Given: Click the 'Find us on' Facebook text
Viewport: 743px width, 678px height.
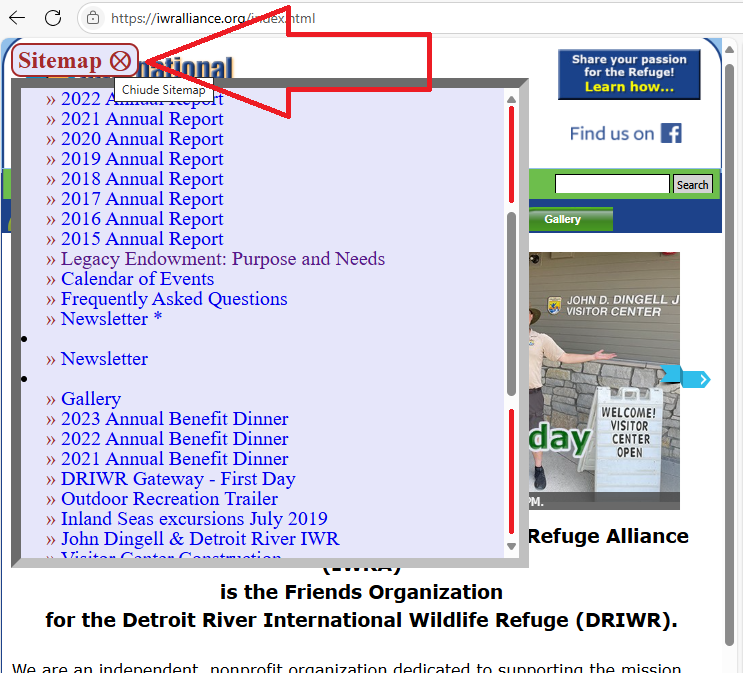Looking at the screenshot, I should pos(612,134).
